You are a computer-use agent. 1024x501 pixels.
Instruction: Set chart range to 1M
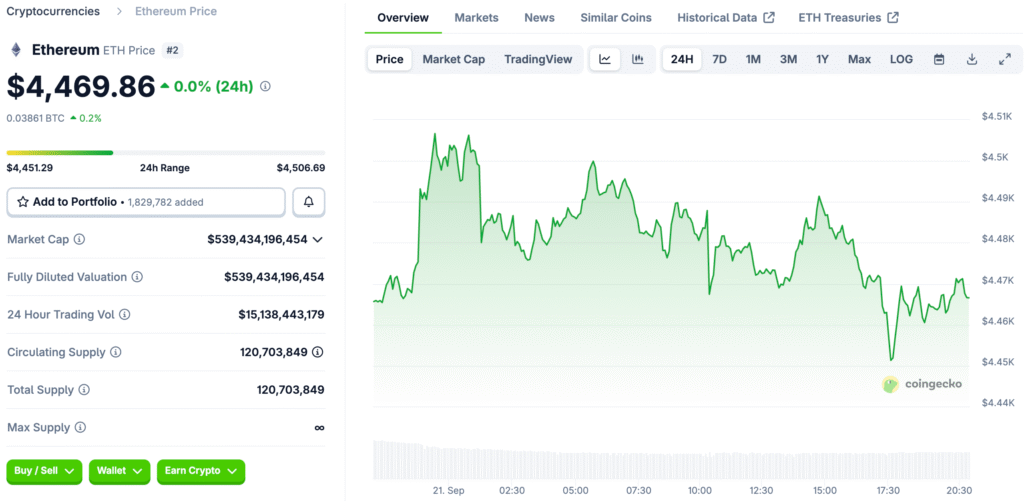point(753,59)
